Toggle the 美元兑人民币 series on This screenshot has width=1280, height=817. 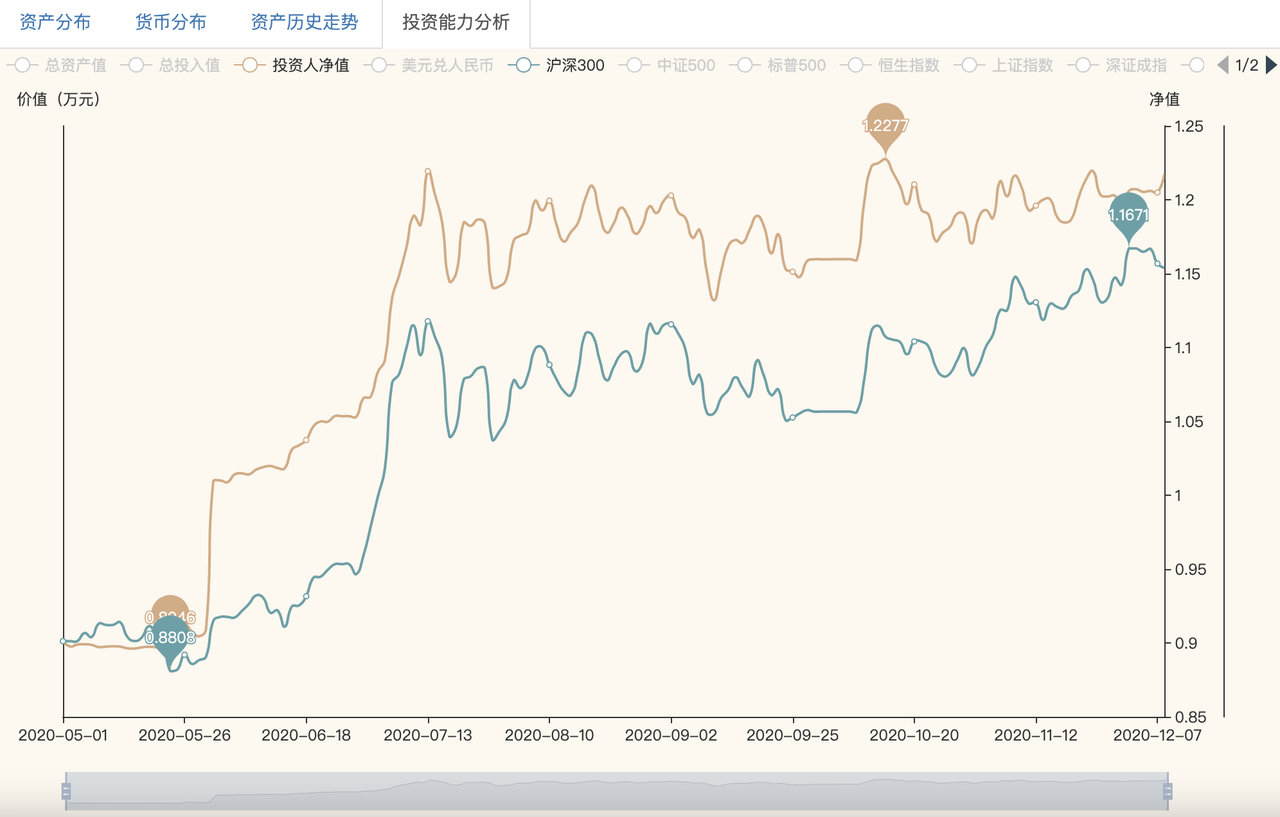coord(447,66)
